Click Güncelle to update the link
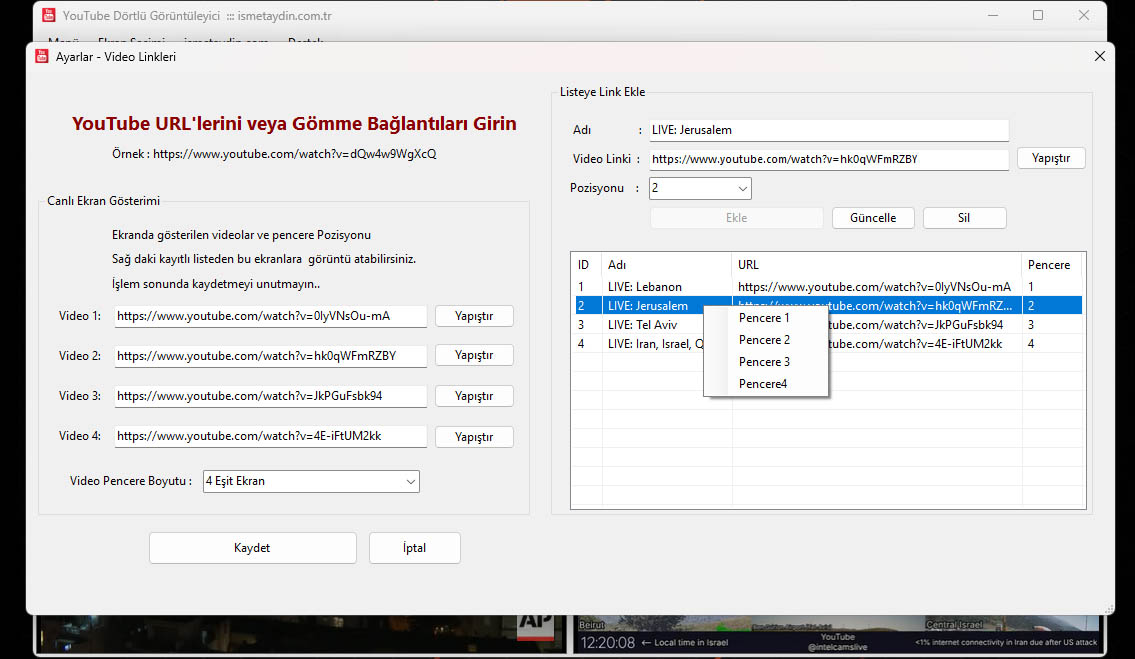1135x659 pixels. click(872, 218)
